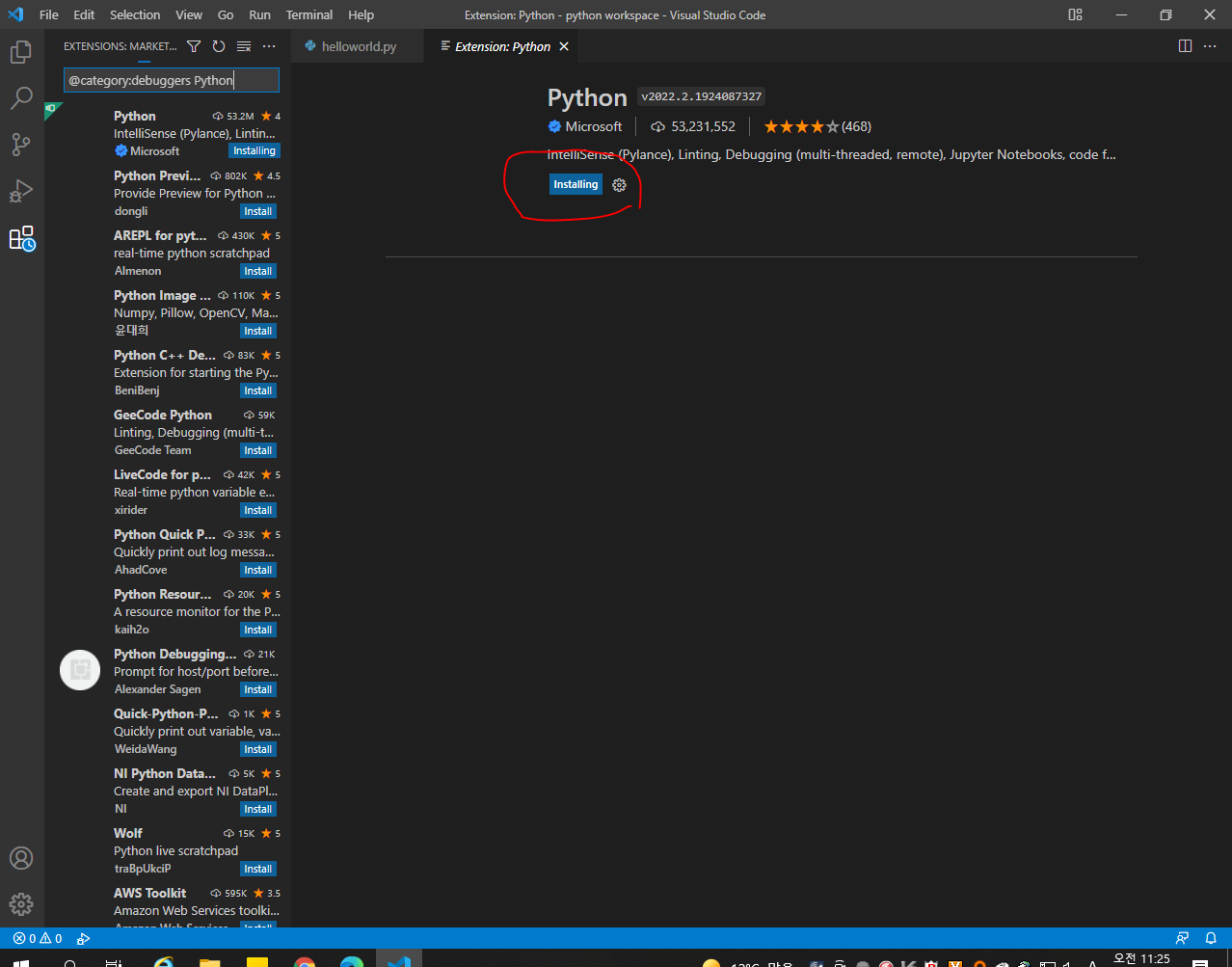Image resolution: width=1232 pixels, height=967 pixels.
Task: Show errors and warnings in status bar
Action: coord(38,938)
